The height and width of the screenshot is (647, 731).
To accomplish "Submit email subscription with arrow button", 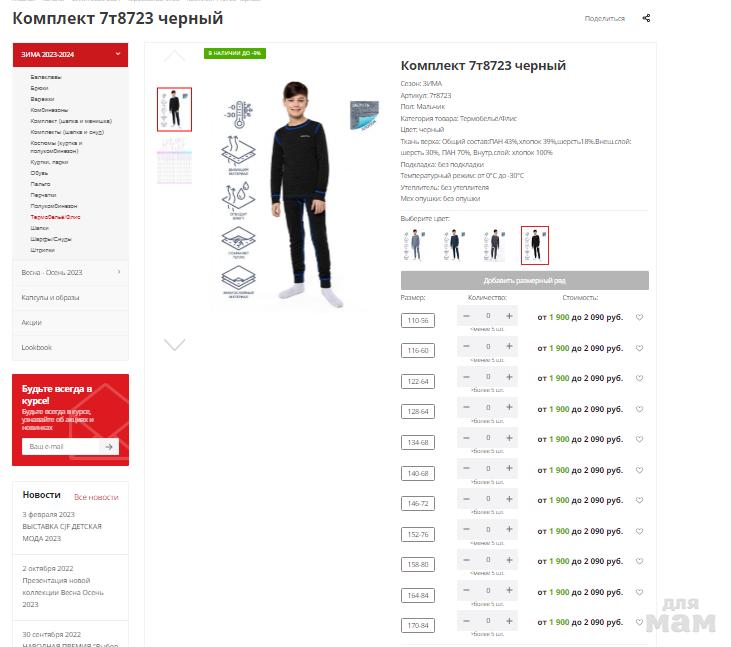I will tap(109, 447).
